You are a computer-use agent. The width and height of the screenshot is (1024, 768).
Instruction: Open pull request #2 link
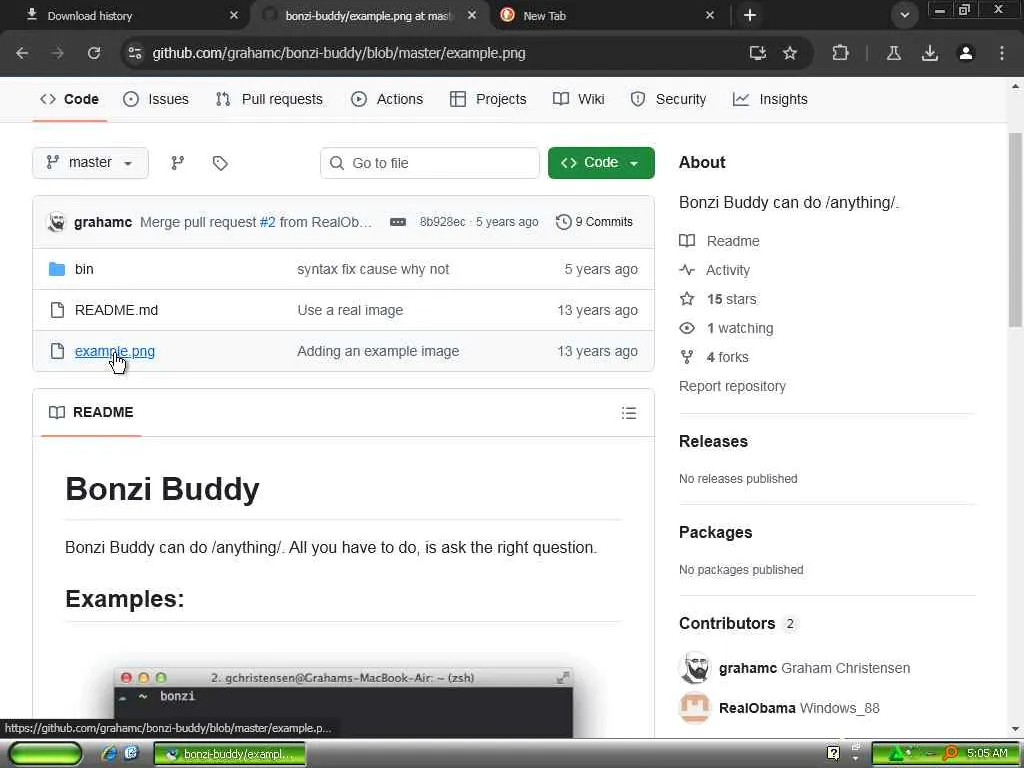[268, 222]
